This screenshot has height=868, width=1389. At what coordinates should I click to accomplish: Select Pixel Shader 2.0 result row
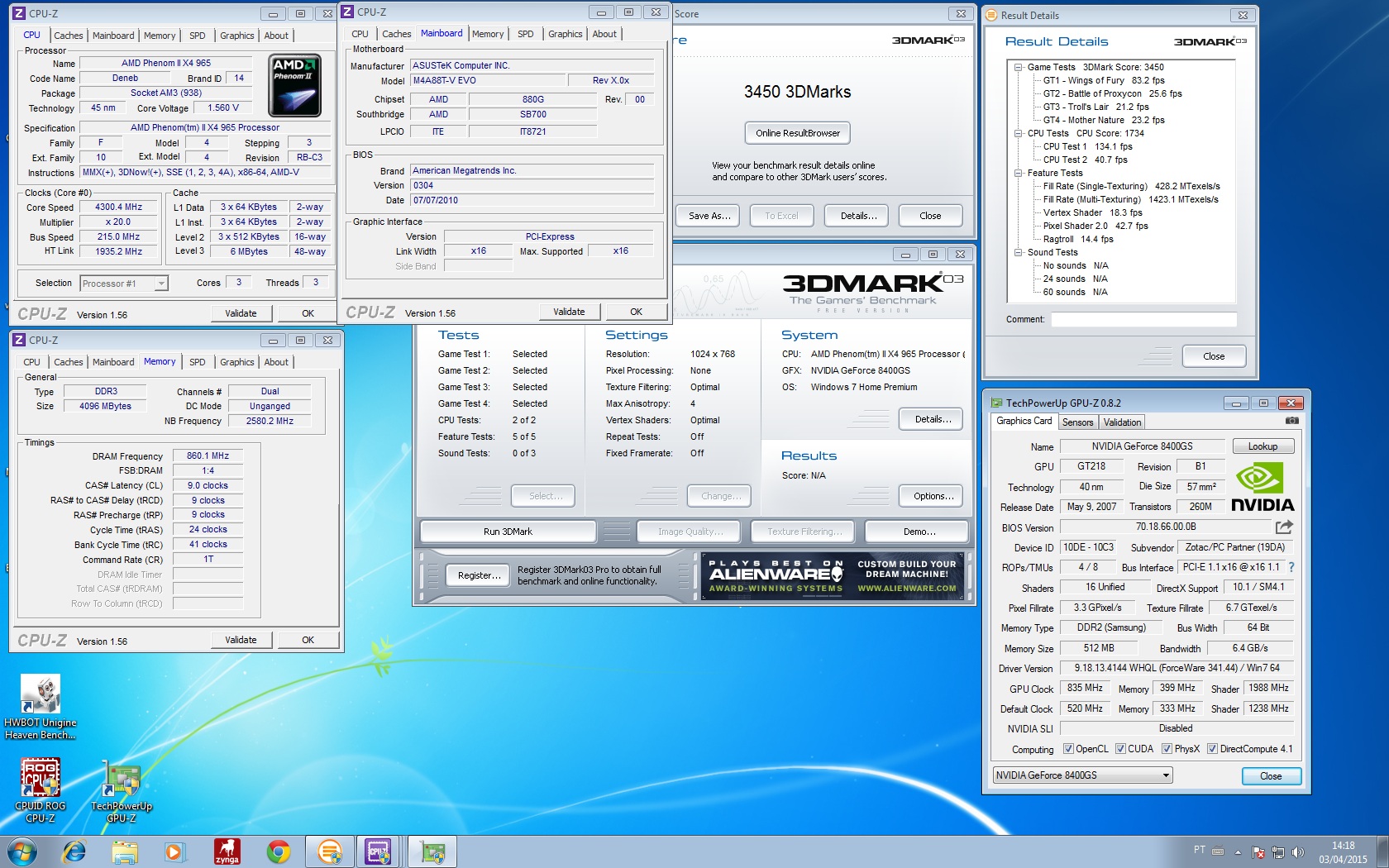point(1095,226)
